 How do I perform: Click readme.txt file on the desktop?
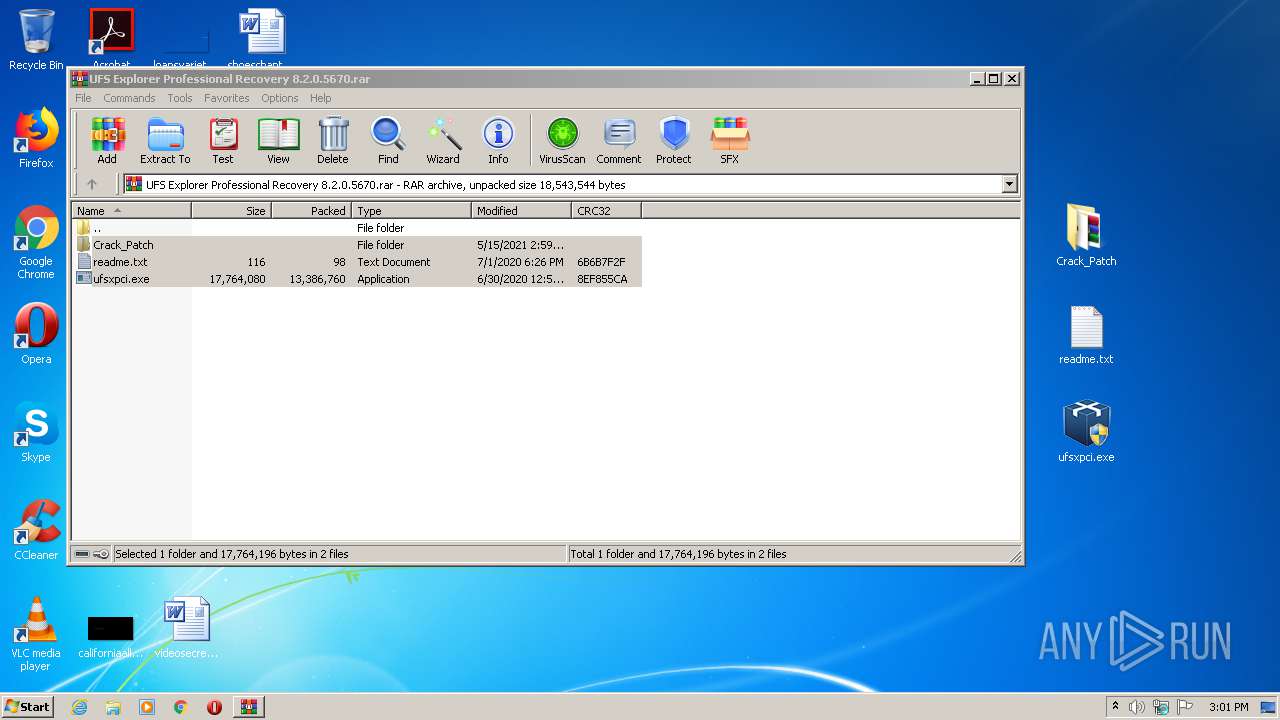(x=1086, y=335)
